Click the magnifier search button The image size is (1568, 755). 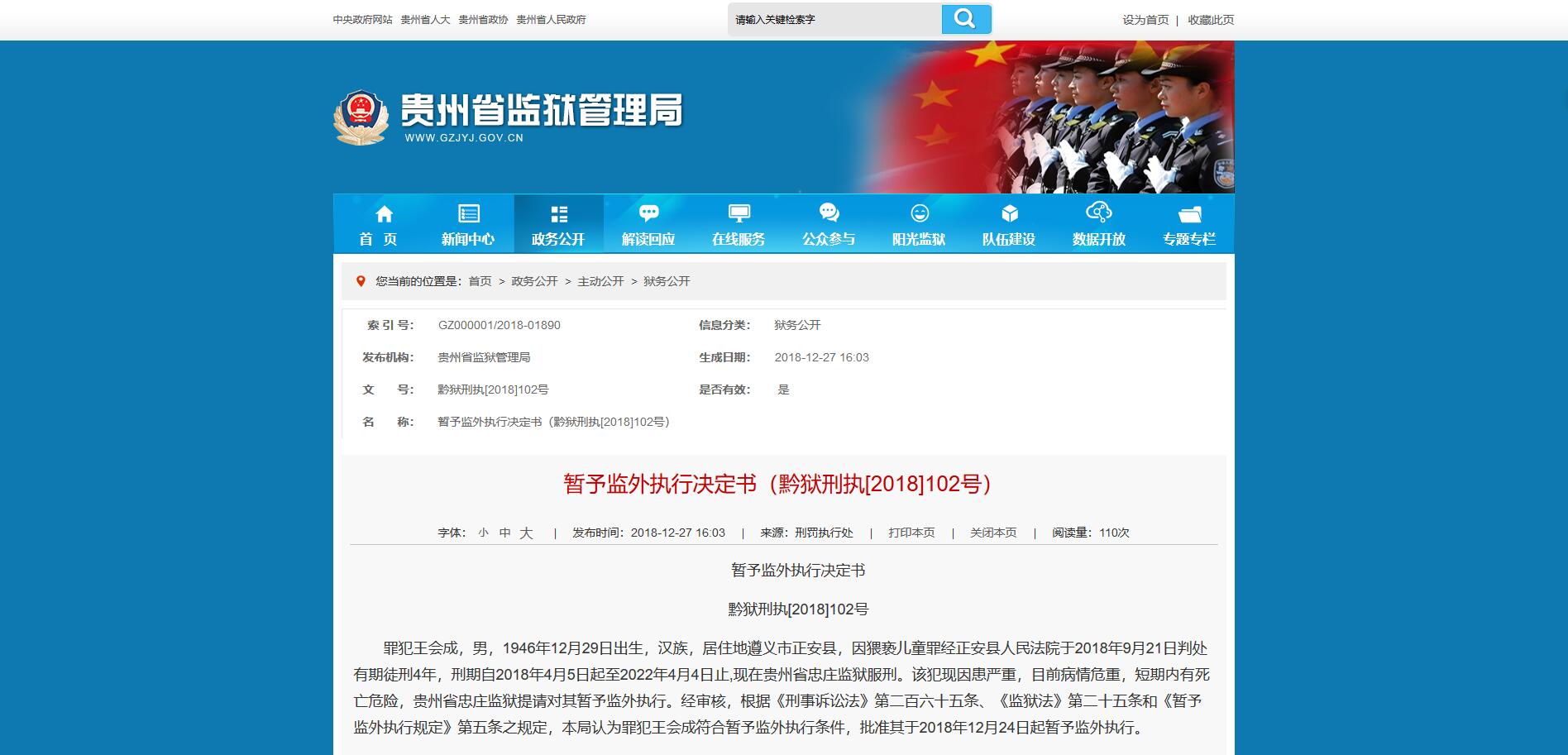965,19
